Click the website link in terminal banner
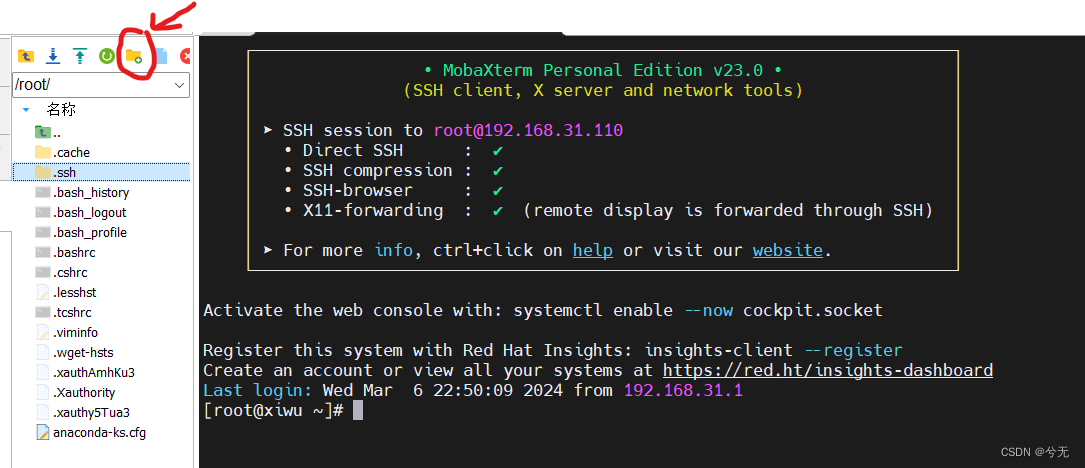Screen dimensions: 1085x468 tap(787, 251)
